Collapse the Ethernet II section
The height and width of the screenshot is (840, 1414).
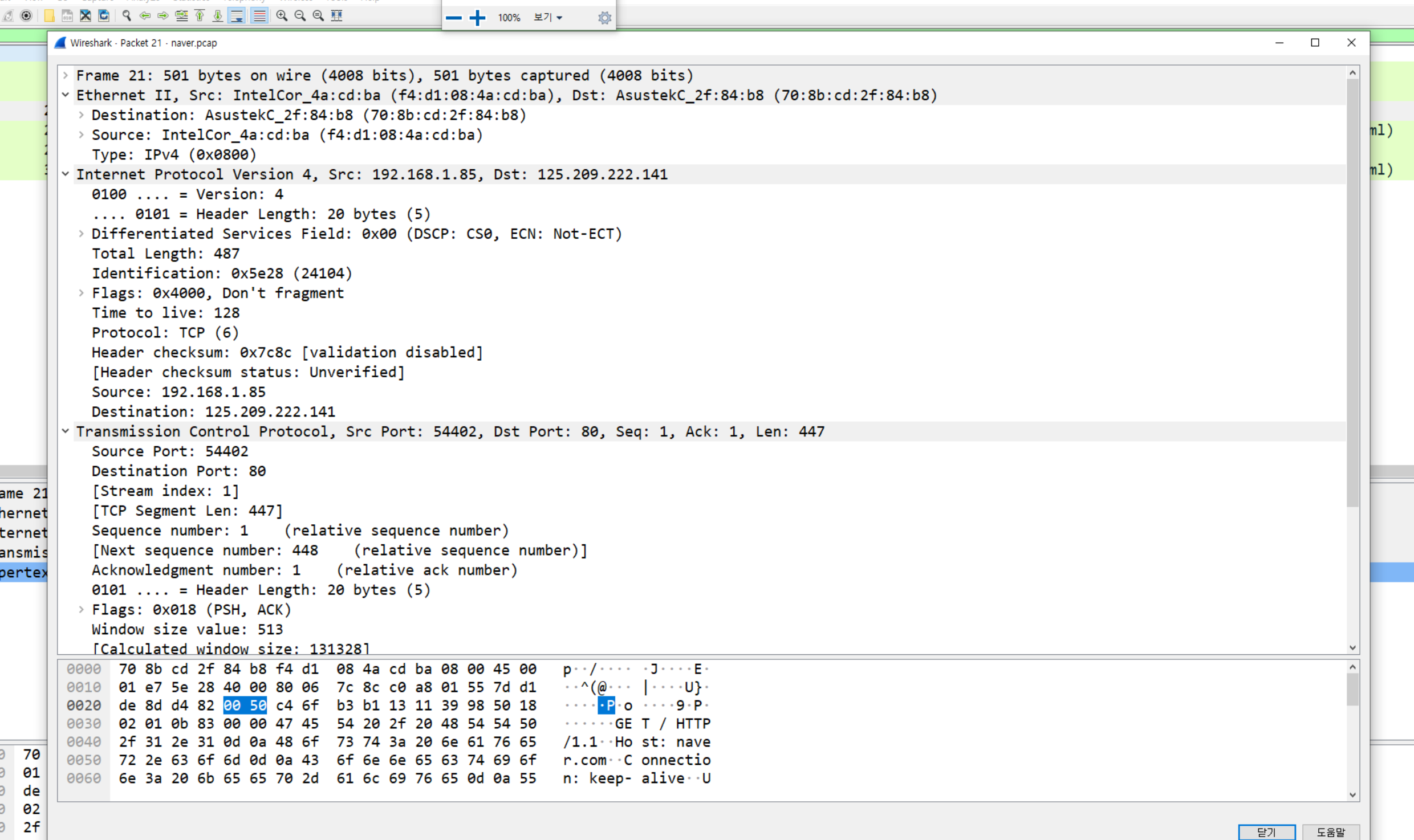pos(66,95)
